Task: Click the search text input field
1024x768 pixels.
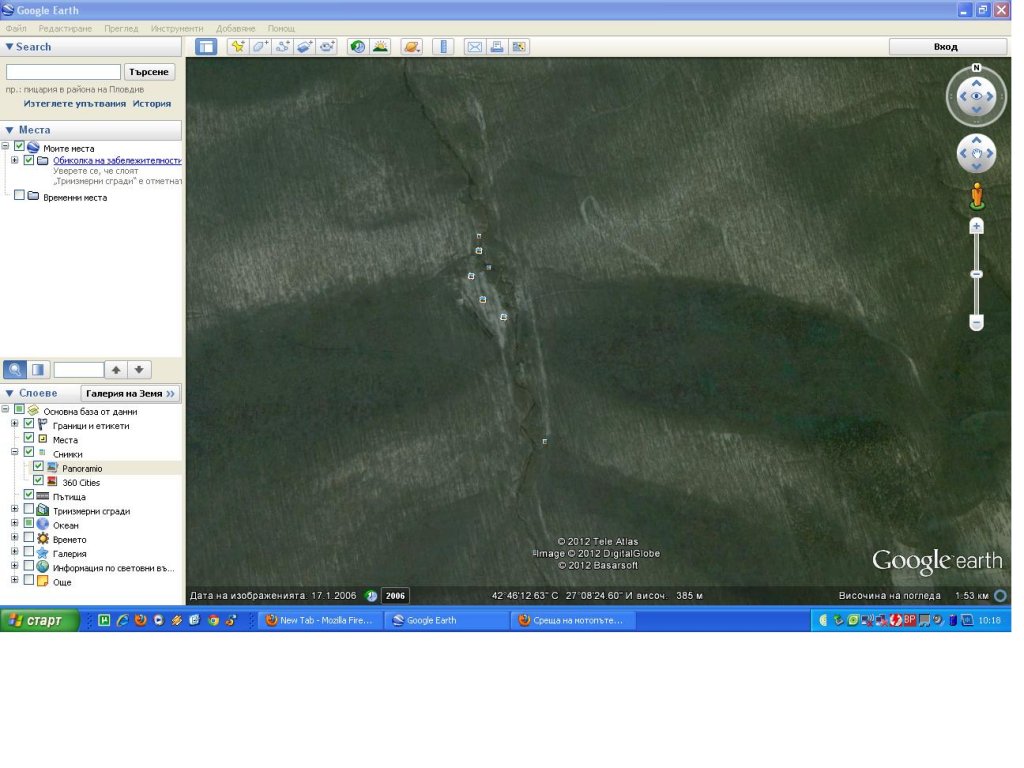Action: coord(63,72)
